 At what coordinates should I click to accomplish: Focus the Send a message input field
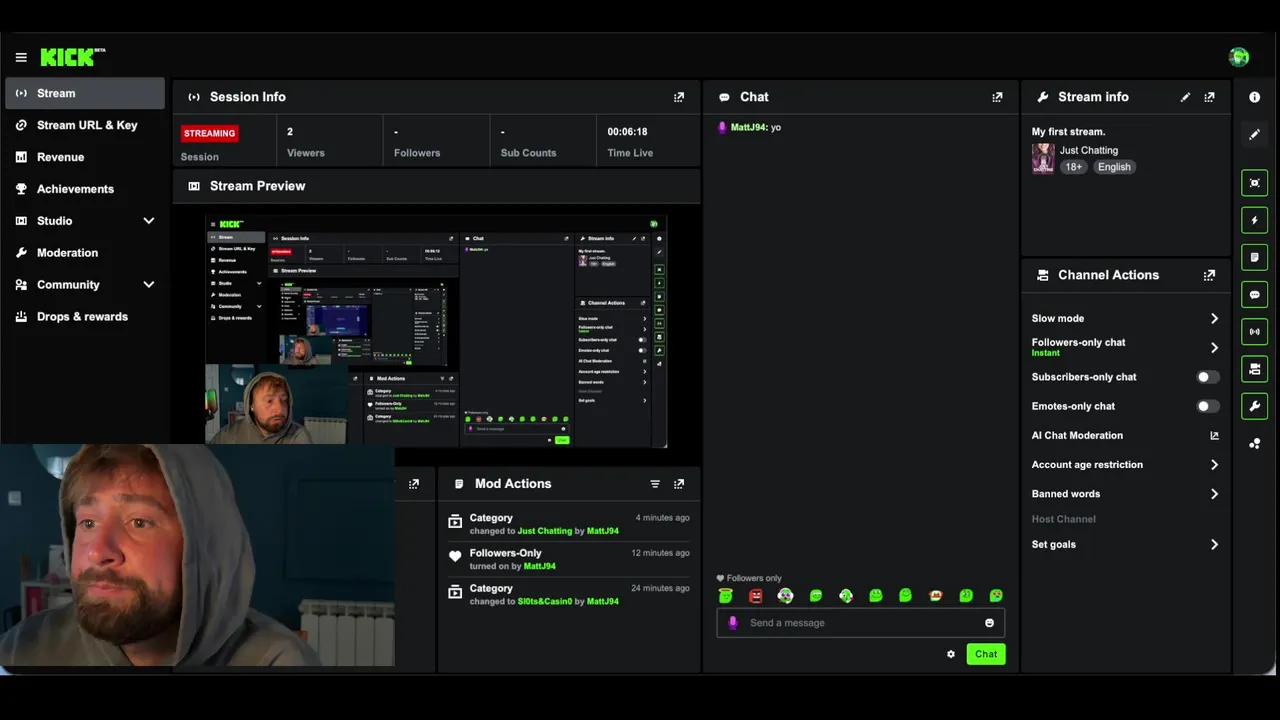[x=860, y=623]
